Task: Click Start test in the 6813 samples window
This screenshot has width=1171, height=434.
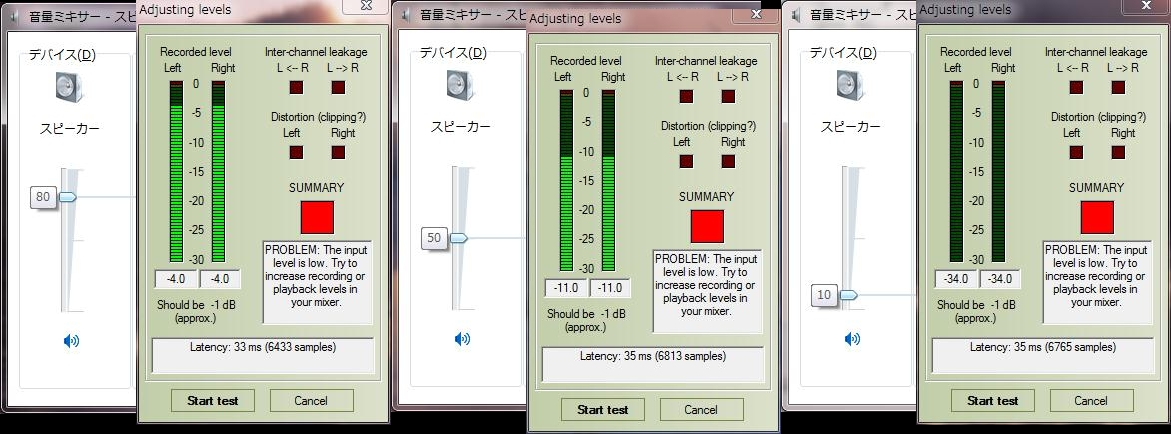Action: 603,409
